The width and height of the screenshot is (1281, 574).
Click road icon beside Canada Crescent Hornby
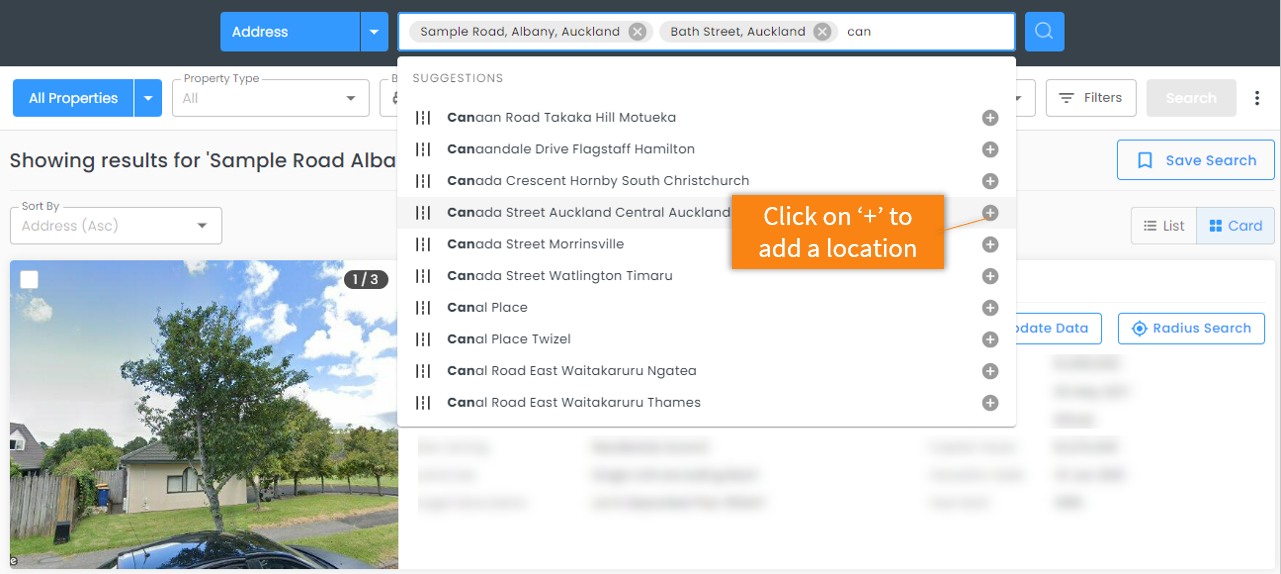click(423, 181)
